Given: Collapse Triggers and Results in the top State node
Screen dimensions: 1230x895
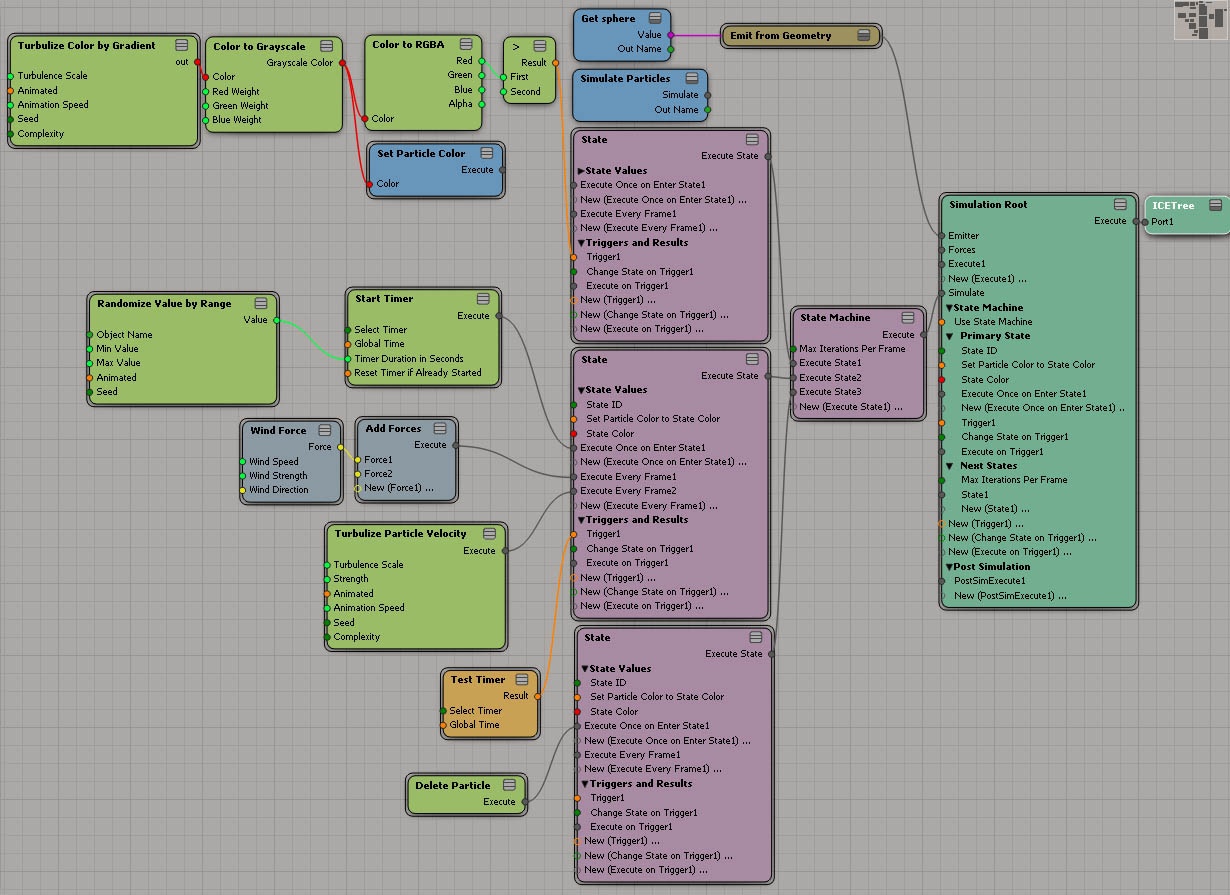Looking at the screenshot, I should pyautogui.click(x=581, y=243).
